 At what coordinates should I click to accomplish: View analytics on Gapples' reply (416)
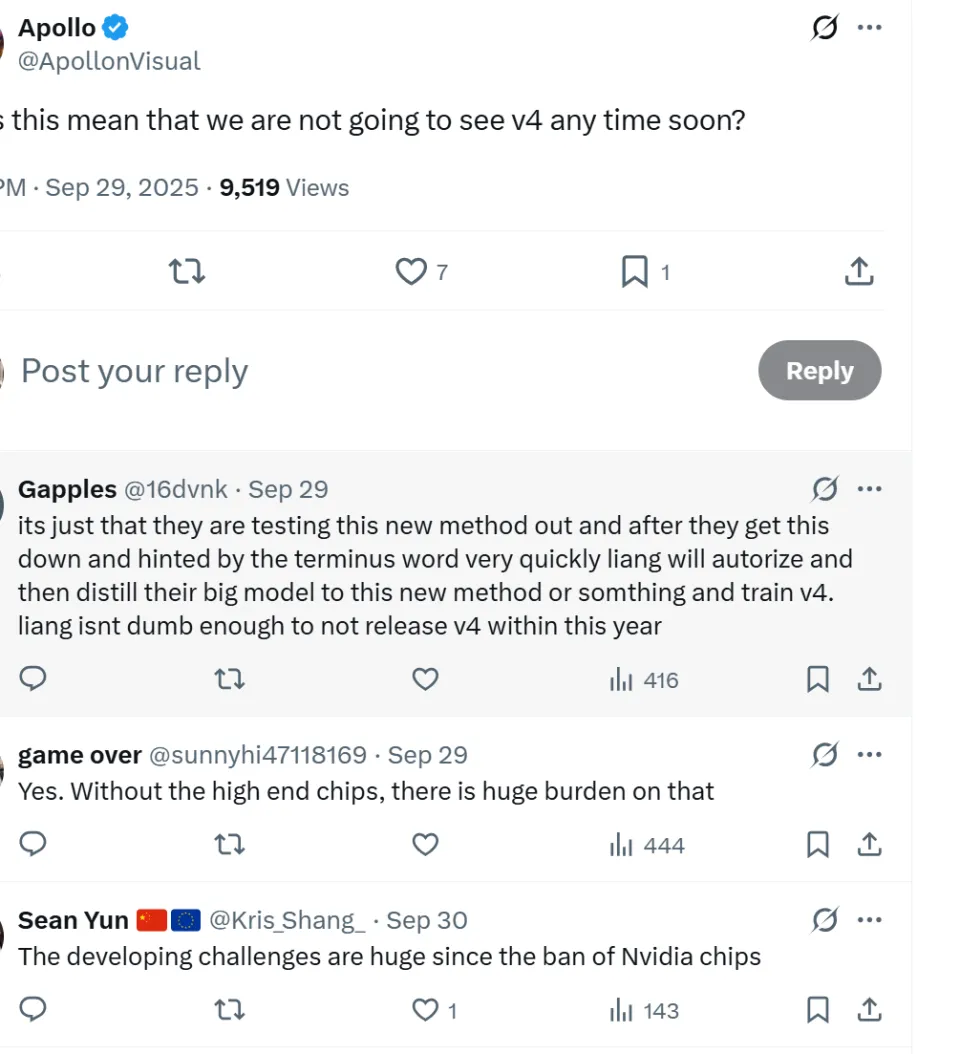click(x=644, y=680)
